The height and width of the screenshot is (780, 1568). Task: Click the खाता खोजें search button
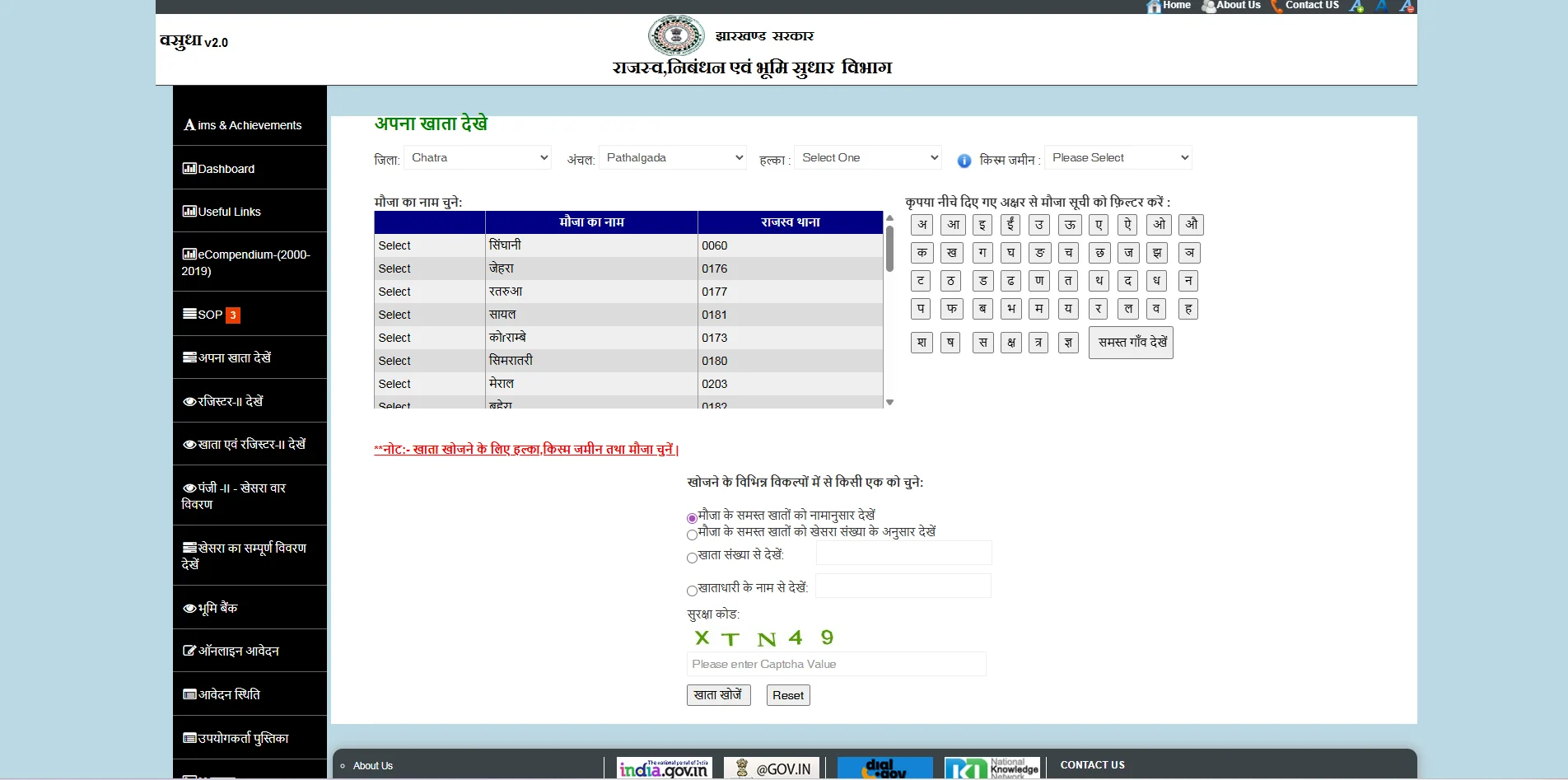pyautogui.click(x=717, y=694)
